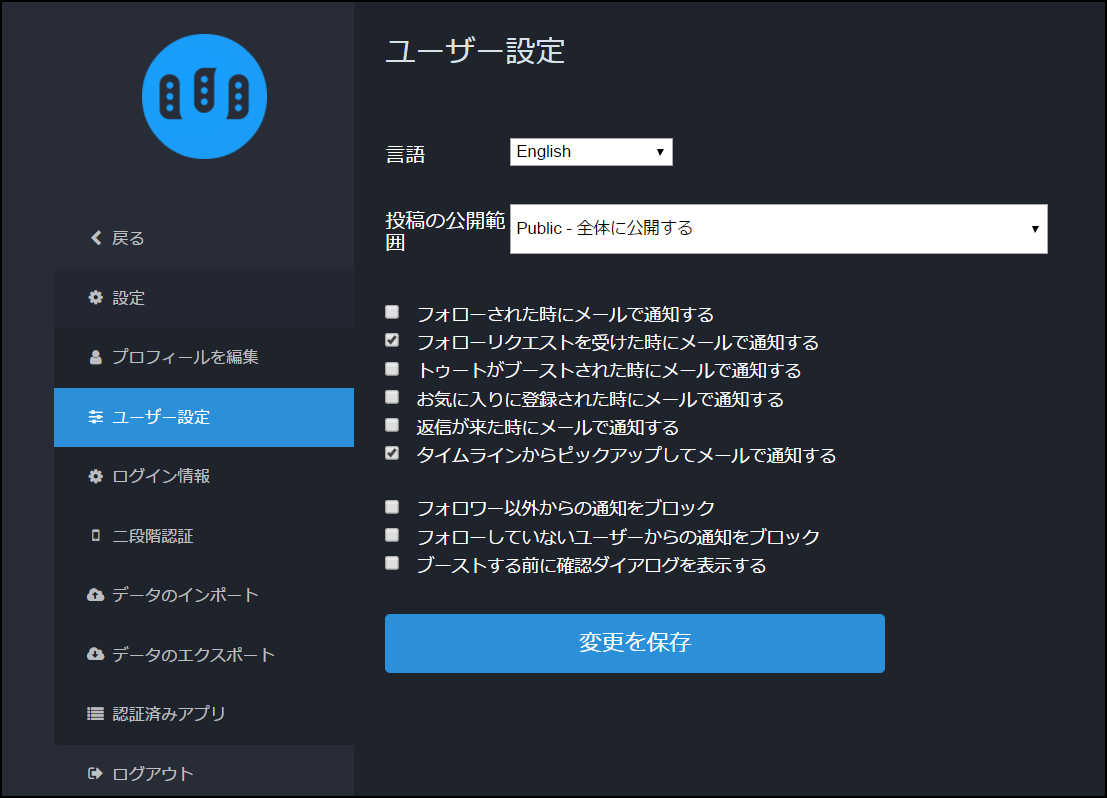Click the cloud download icon for データのエクスポート
Image resolution: width=1107 pixels, height=798 pixels.
click(x=96, y=654)
